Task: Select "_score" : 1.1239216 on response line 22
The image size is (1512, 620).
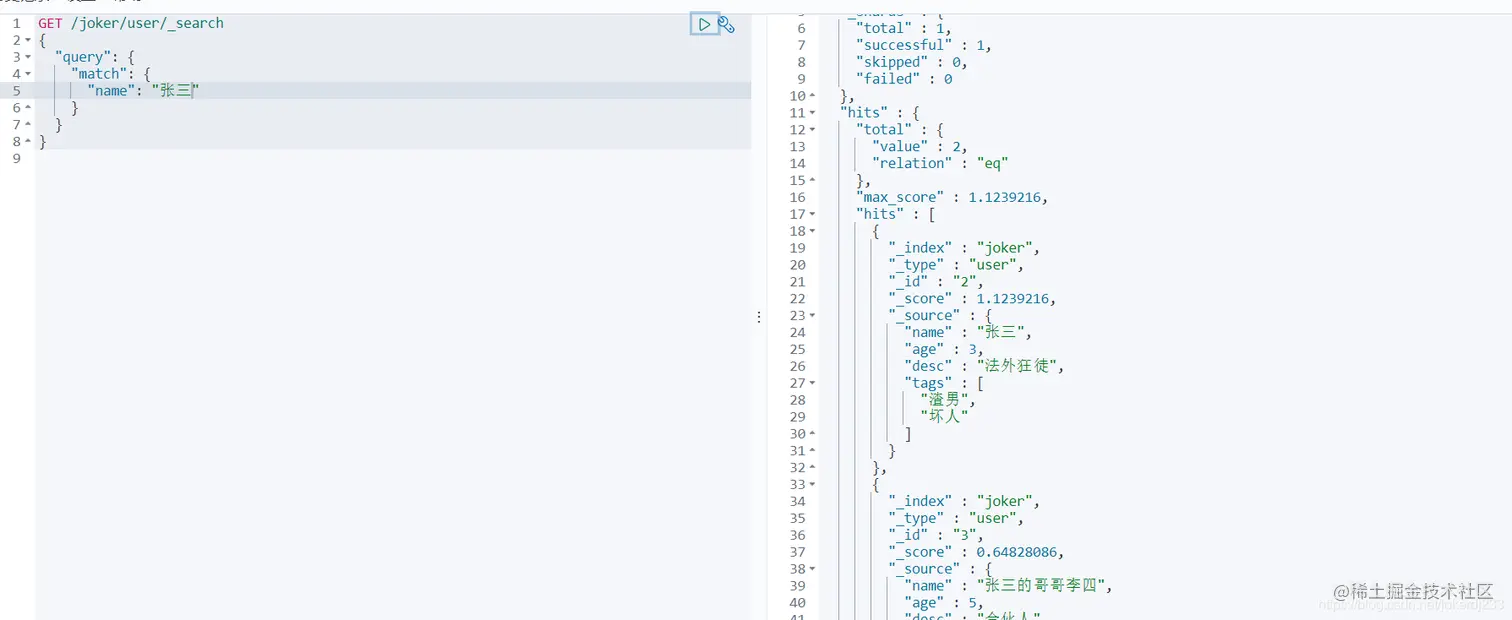Action: pos(973,299)
